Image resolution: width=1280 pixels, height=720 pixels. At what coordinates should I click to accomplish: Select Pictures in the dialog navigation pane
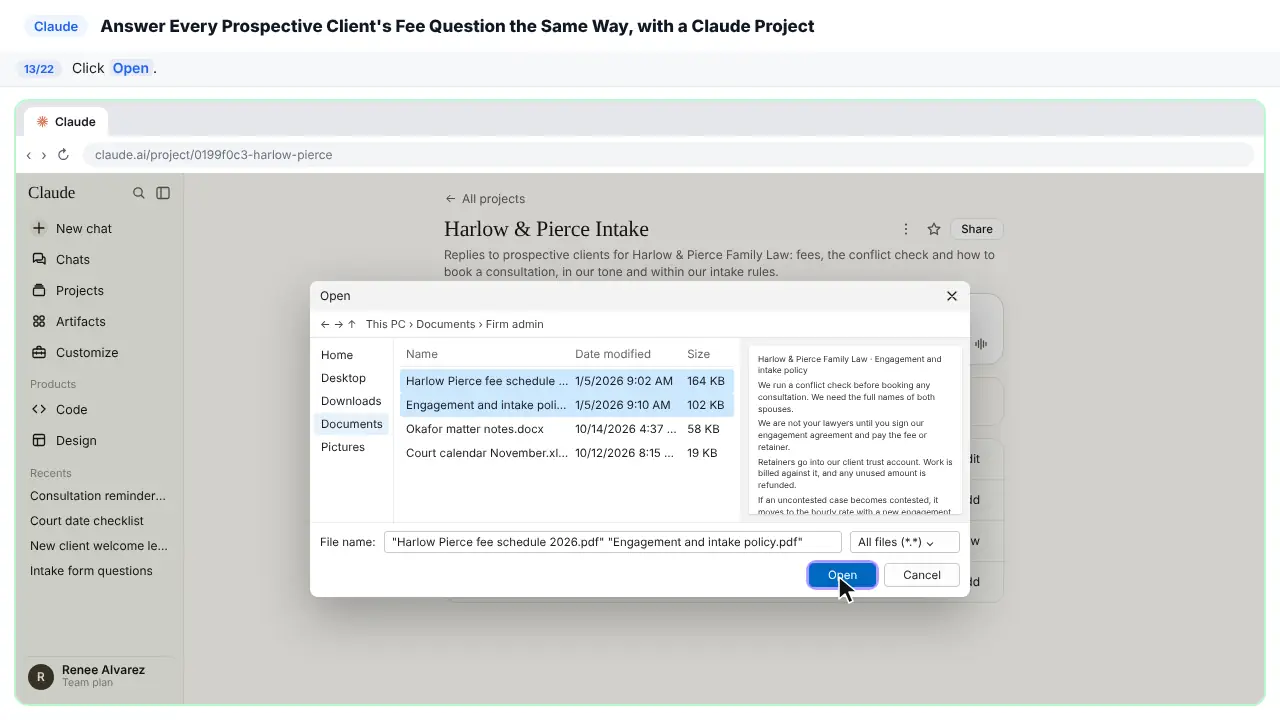pyautogui.click(x=352, y=447)
